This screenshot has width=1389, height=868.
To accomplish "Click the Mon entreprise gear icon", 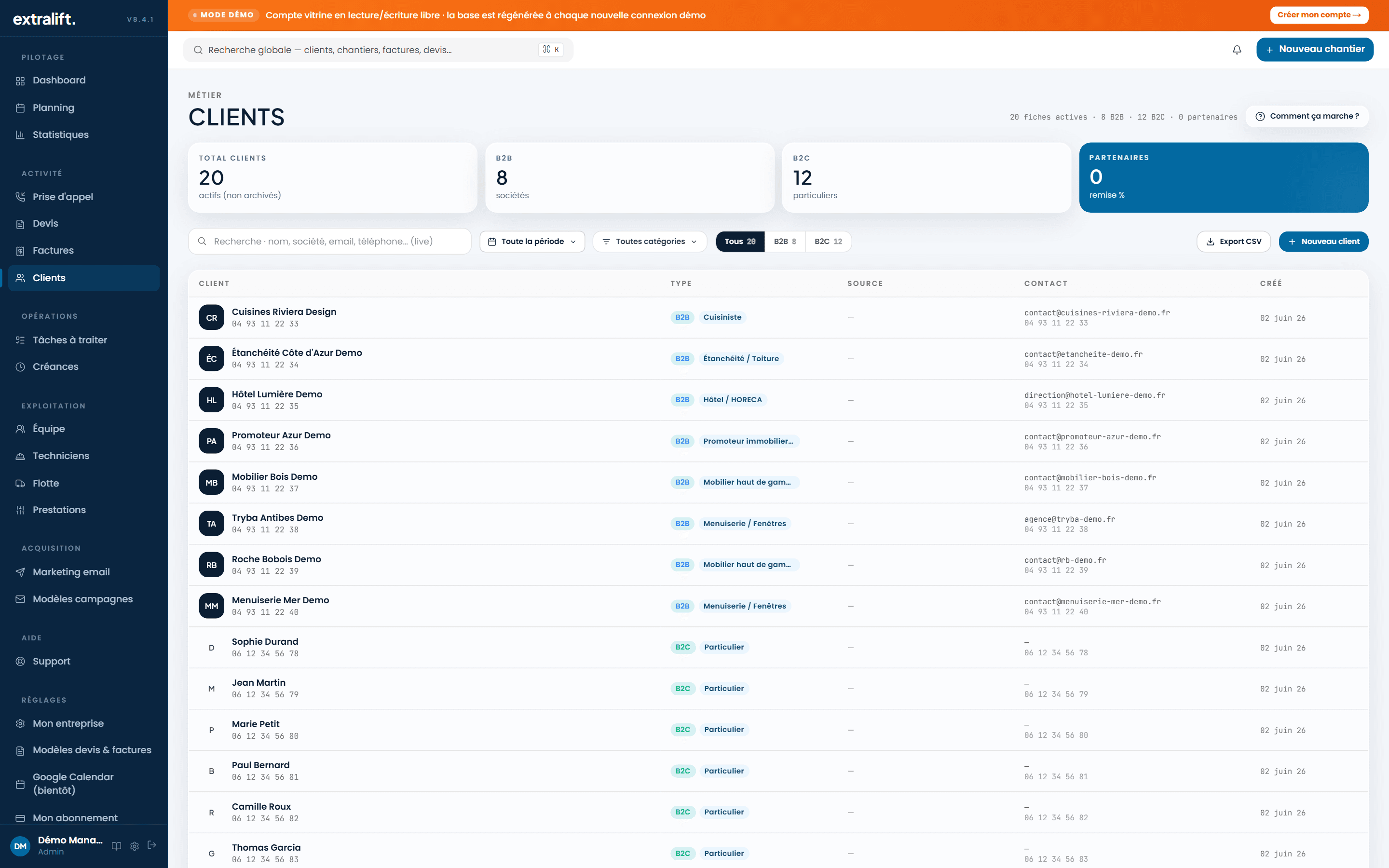I will tap(20, 723).
